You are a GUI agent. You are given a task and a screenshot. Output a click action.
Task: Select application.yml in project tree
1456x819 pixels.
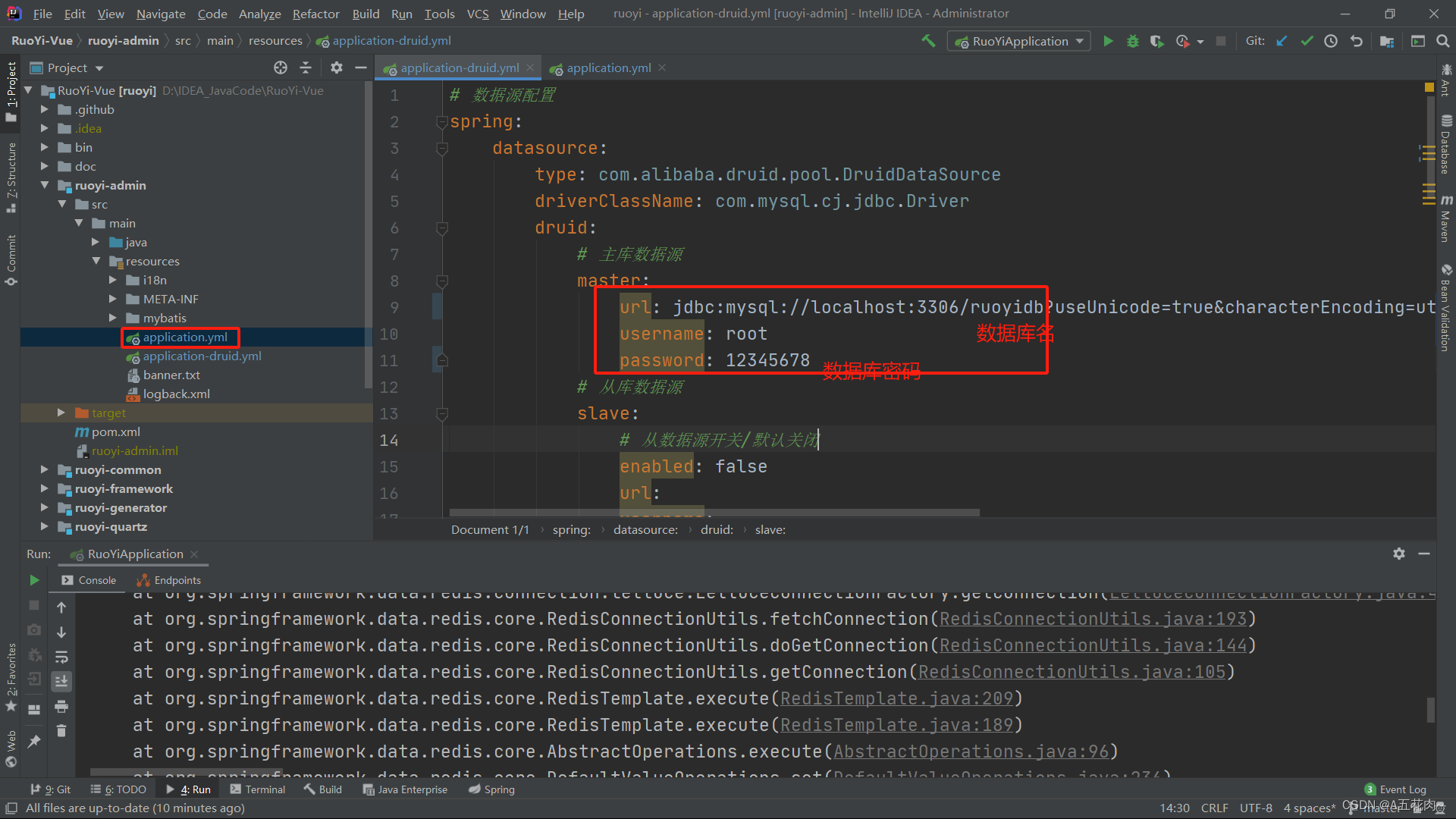point(185,337)
